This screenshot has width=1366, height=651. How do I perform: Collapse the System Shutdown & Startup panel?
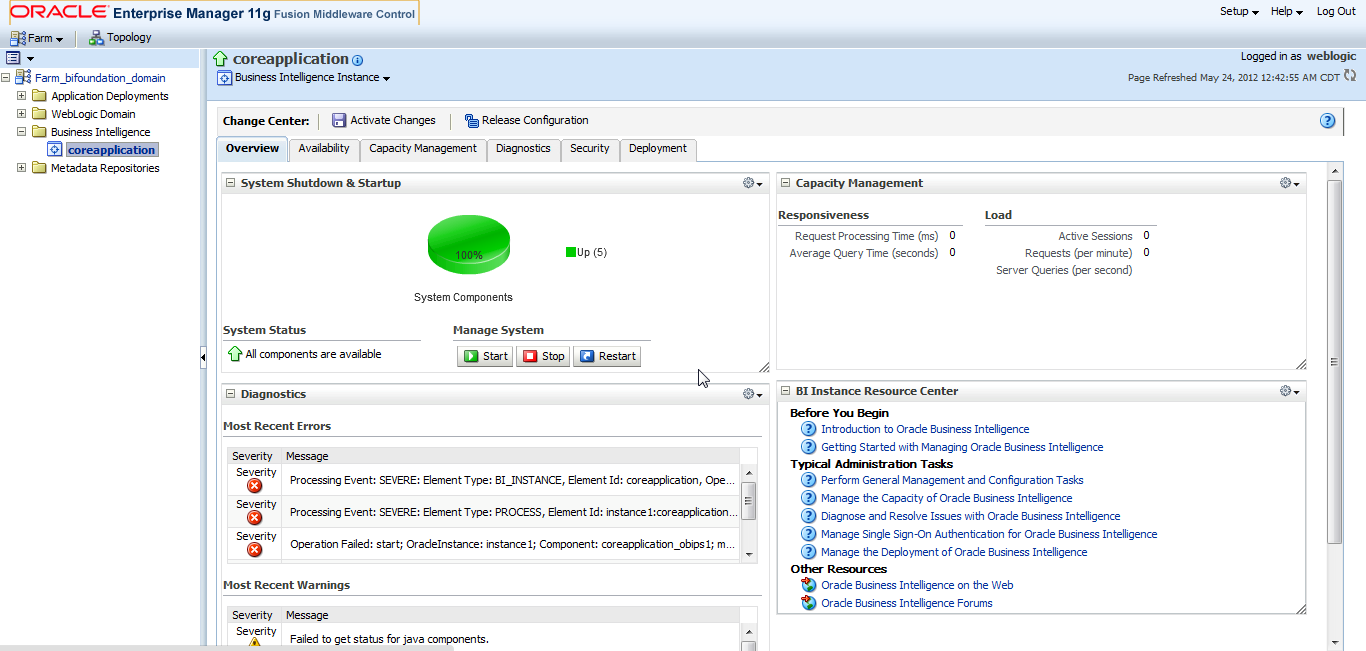click(230, 183)
